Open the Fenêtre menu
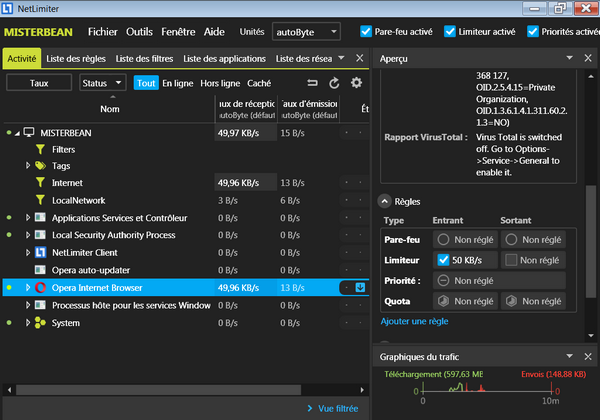This screenshot has width=600, height=420. [178, 32]
